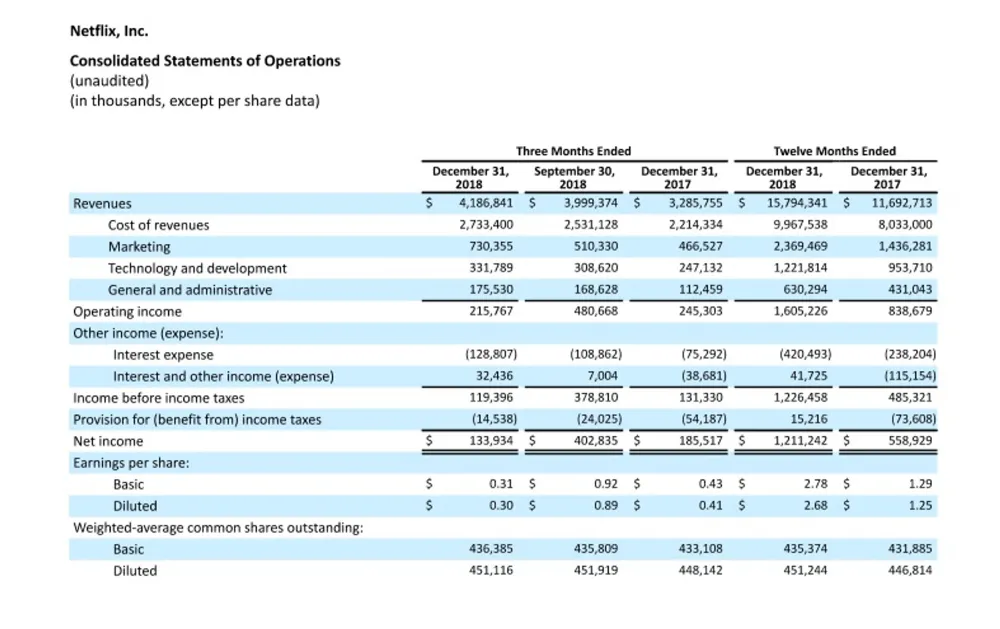
Task: Click 'Income before income taxes' row label
Action: point(158,399)
